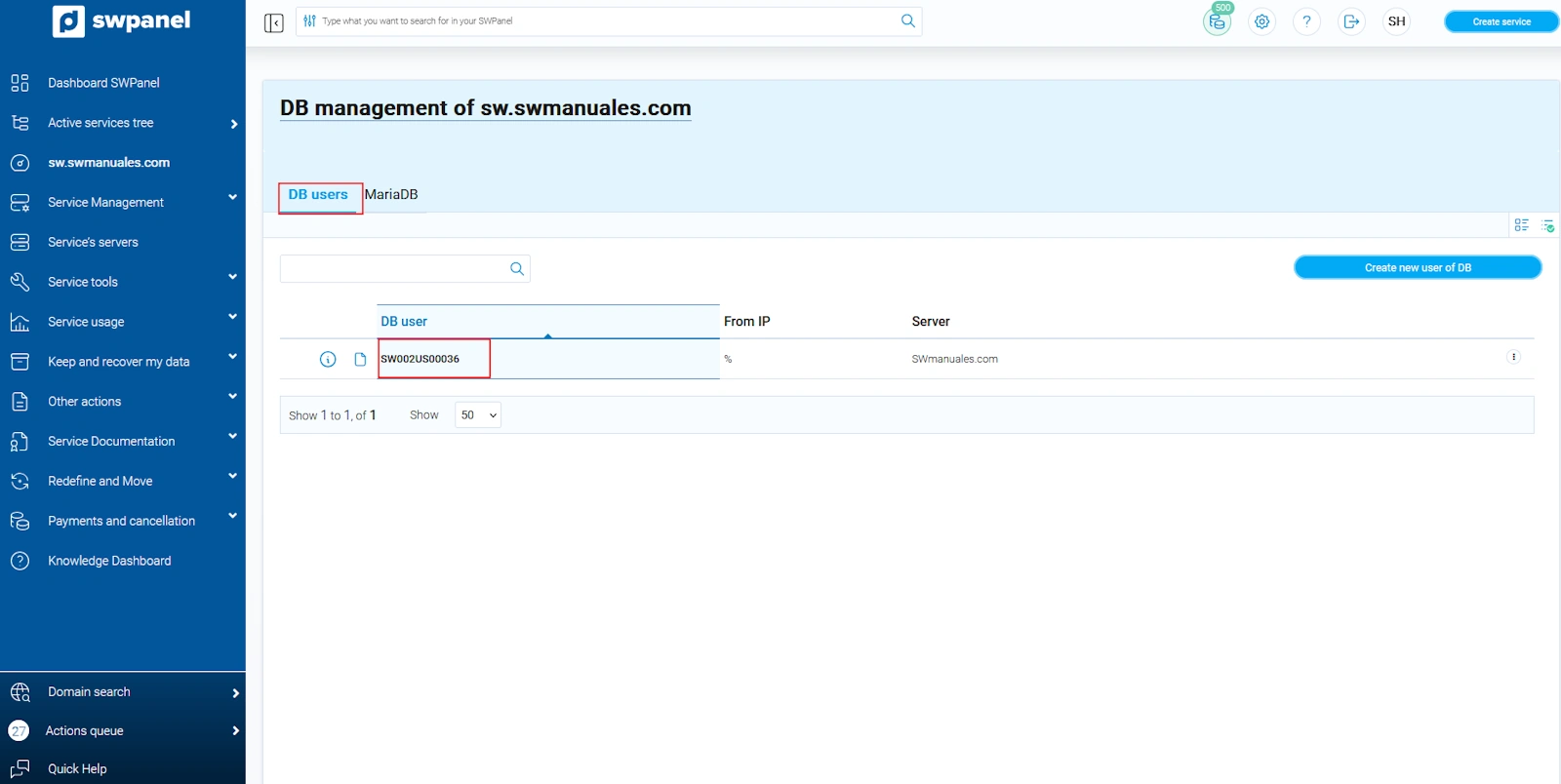Image resolution: width=1561 pixels, height=784 pixels.
Task: Click the info icon beside SW002US00036
Action: click(328, 360)
